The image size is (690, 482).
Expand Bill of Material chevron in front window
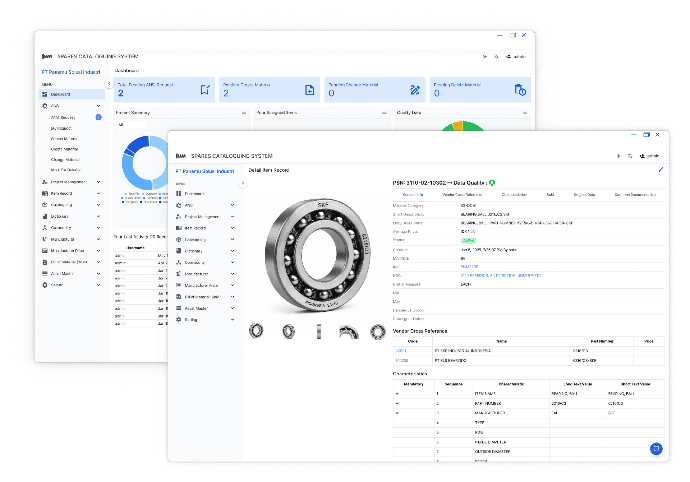click(232, 297)
